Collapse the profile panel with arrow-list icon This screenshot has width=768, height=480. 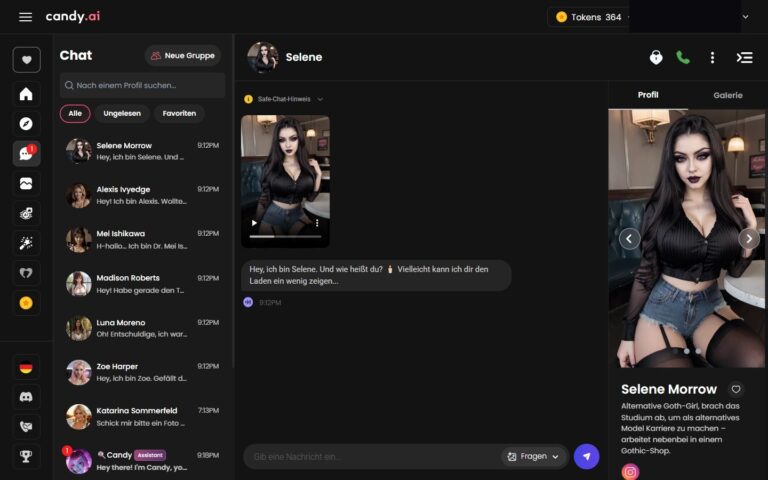(x=744, y=57)
